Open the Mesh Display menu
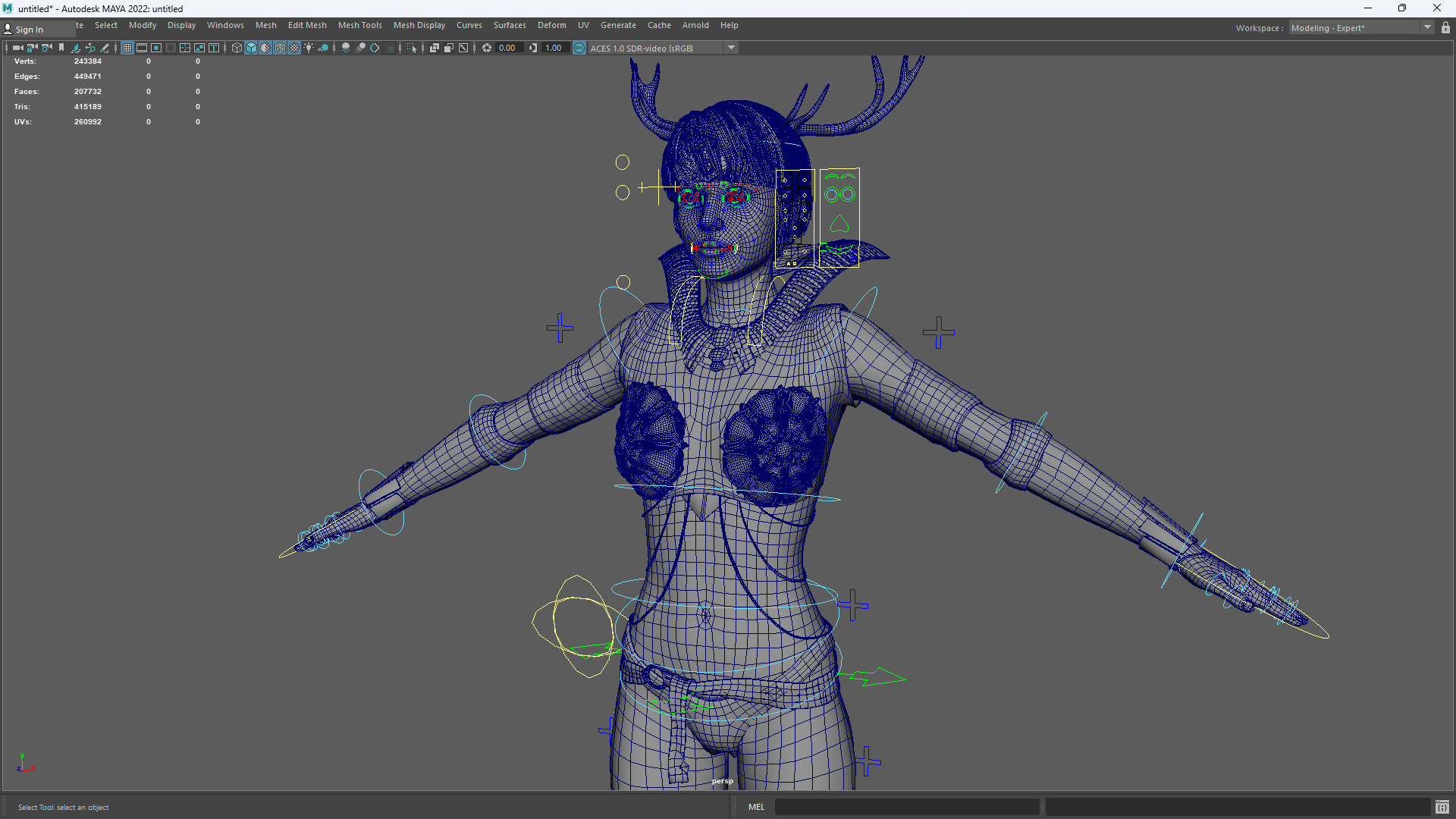The width and height of the screenshot is (1456, 819). click(x=419, y=25)
